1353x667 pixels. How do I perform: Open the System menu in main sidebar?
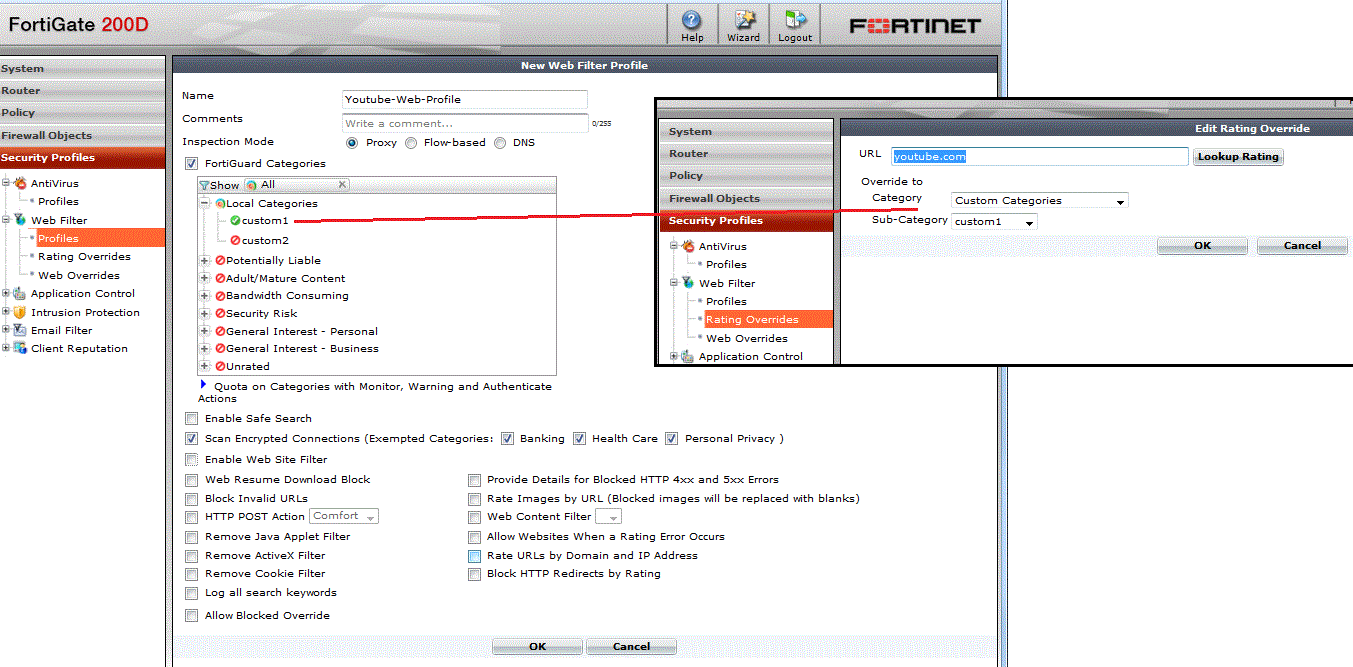point(82,68)
